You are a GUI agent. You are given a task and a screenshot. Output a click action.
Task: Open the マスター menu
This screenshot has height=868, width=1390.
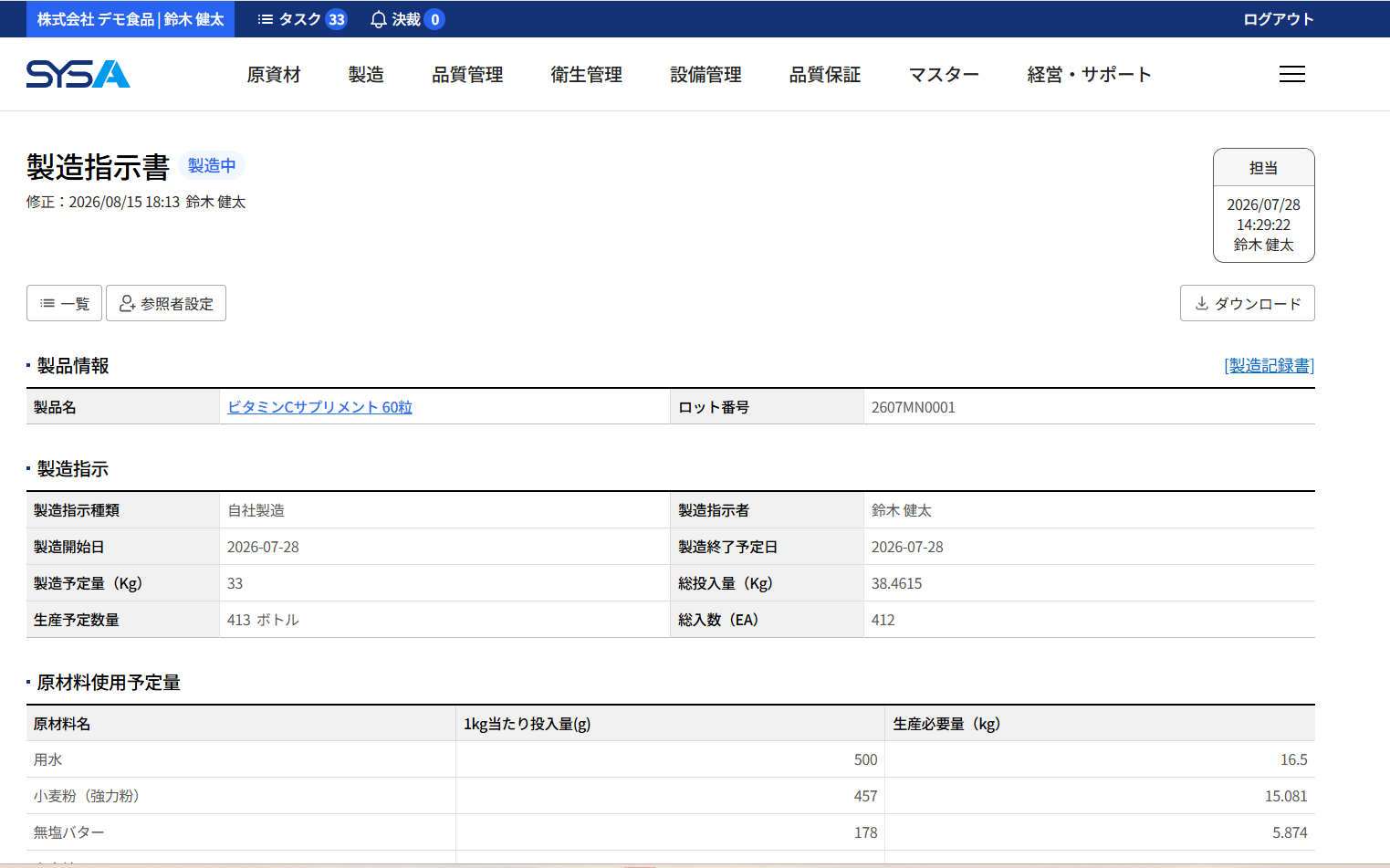point(944,75)
